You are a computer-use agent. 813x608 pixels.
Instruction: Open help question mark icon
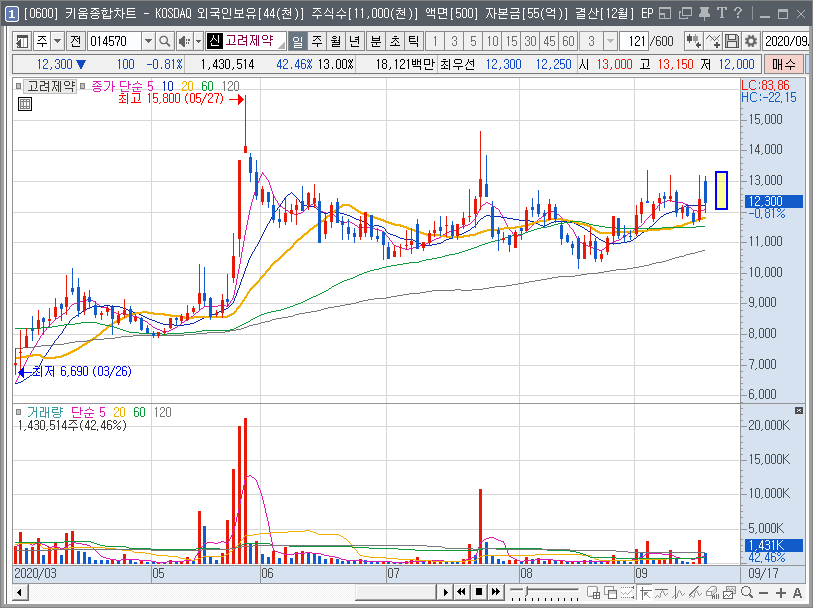[738, 13]
